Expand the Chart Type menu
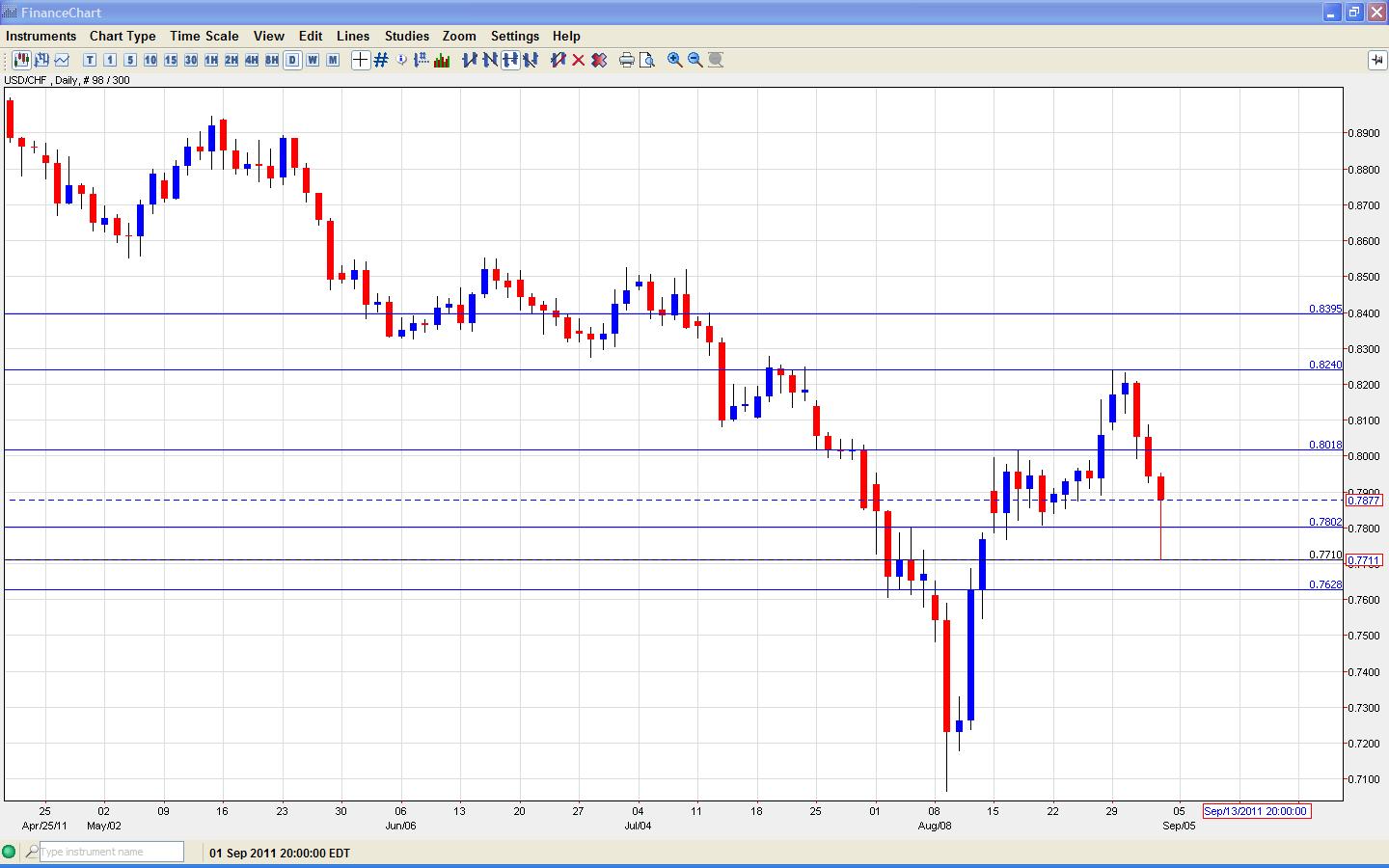1389x868 pixels. [x=123, y=36]
